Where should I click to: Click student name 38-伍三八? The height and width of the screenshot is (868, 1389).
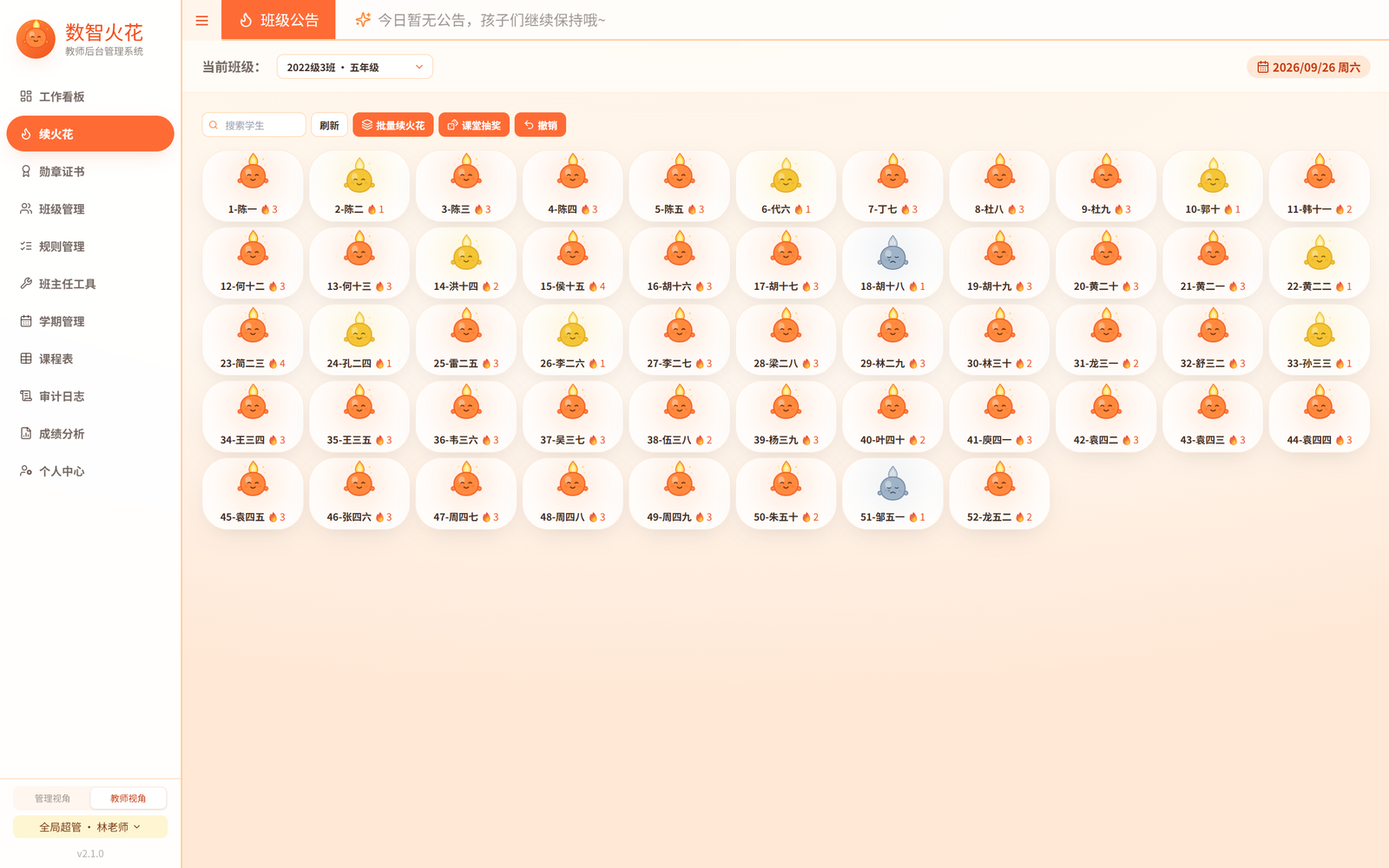pos(669,440)
